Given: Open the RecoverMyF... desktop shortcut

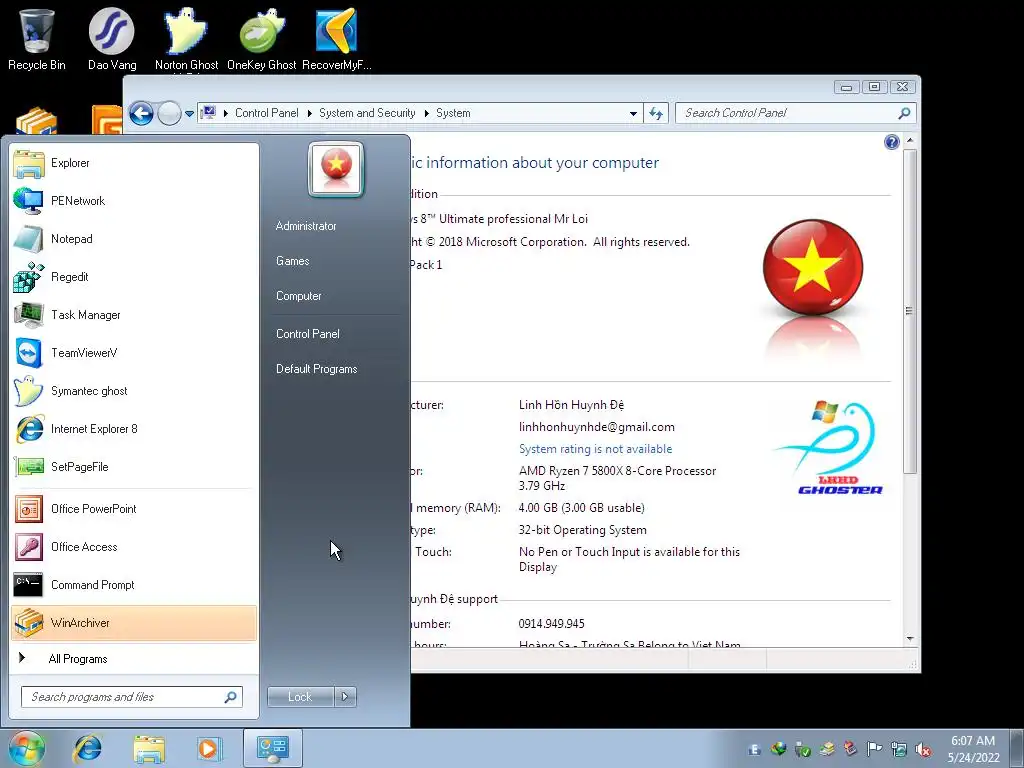Looking at the screenshot, I should [336, 39].
